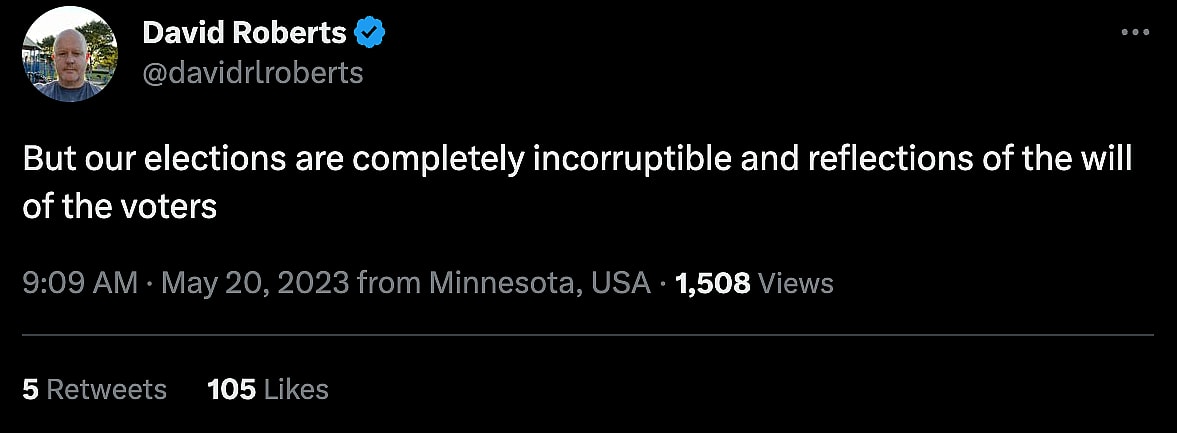1177x433 pixels.
Task: Open the Minnesota, USA location link
Action: 540,283
